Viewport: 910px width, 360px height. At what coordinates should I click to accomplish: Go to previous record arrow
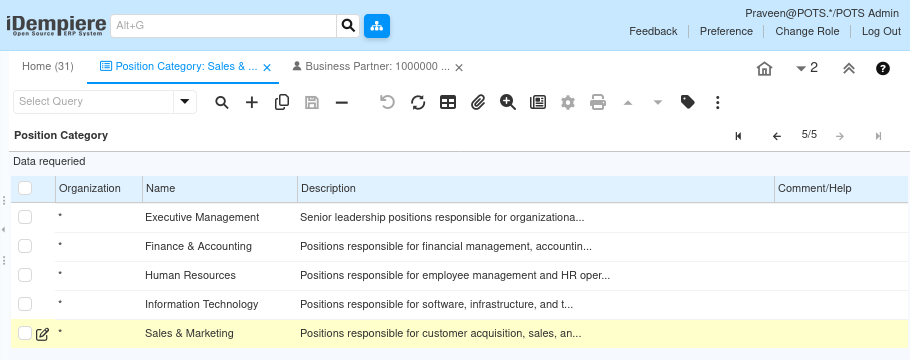click(777, 136)
